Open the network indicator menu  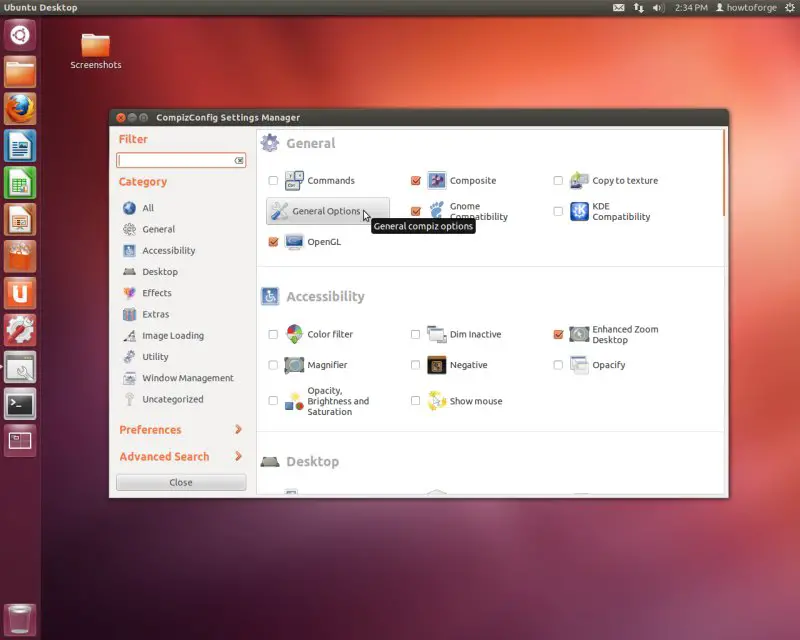(638, 8)
